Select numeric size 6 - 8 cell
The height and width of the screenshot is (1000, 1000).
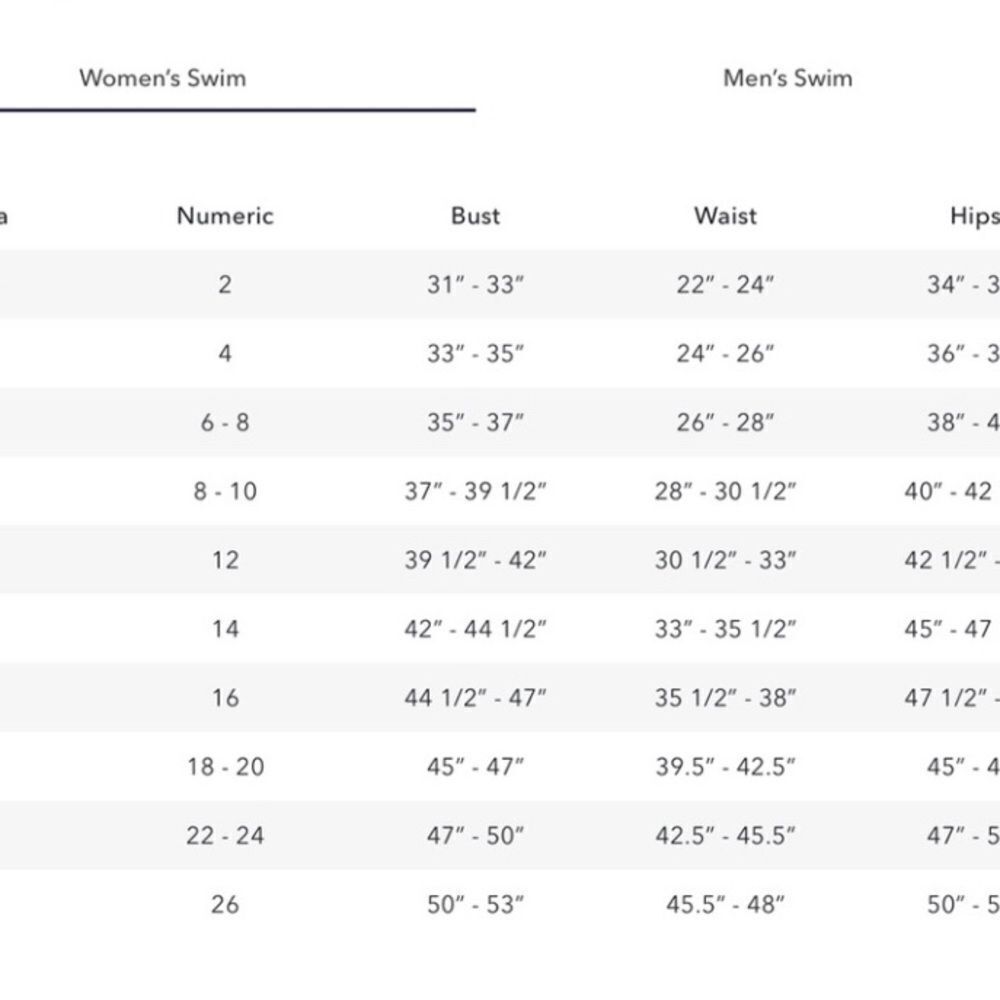click(225, 422)
